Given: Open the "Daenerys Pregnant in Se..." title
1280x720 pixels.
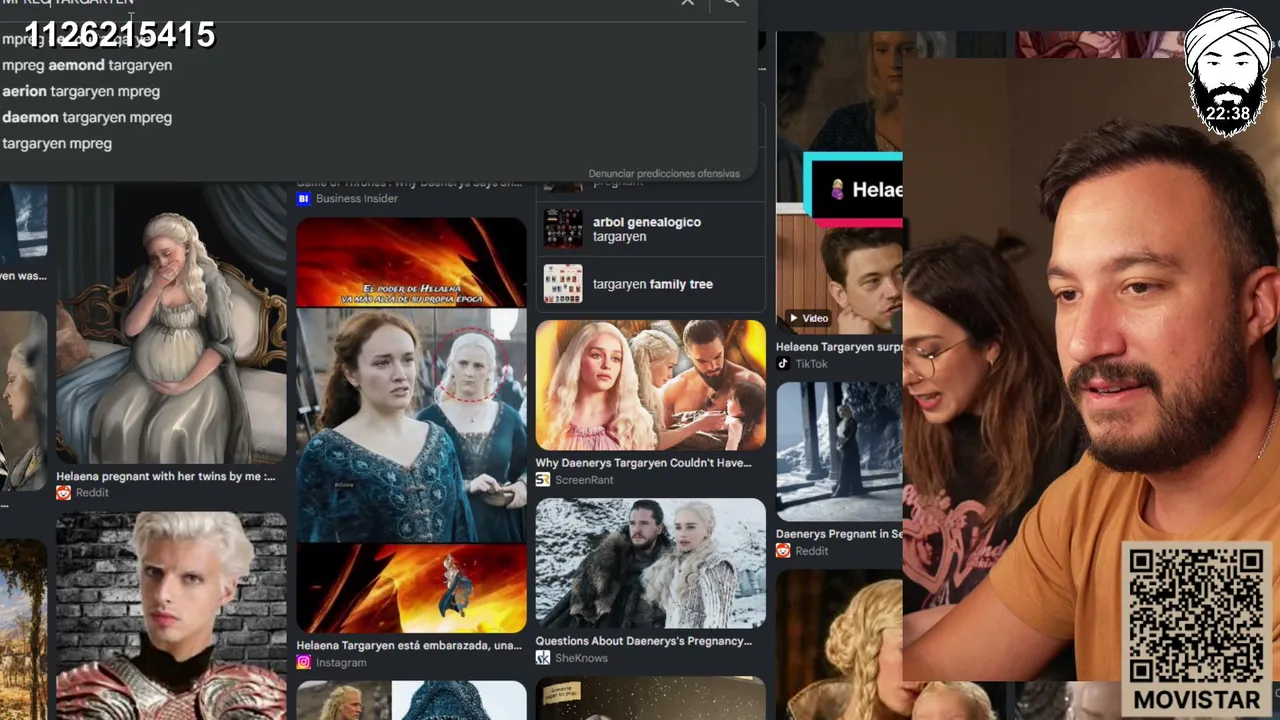Looking at the screenshot, I should (839, 534).
